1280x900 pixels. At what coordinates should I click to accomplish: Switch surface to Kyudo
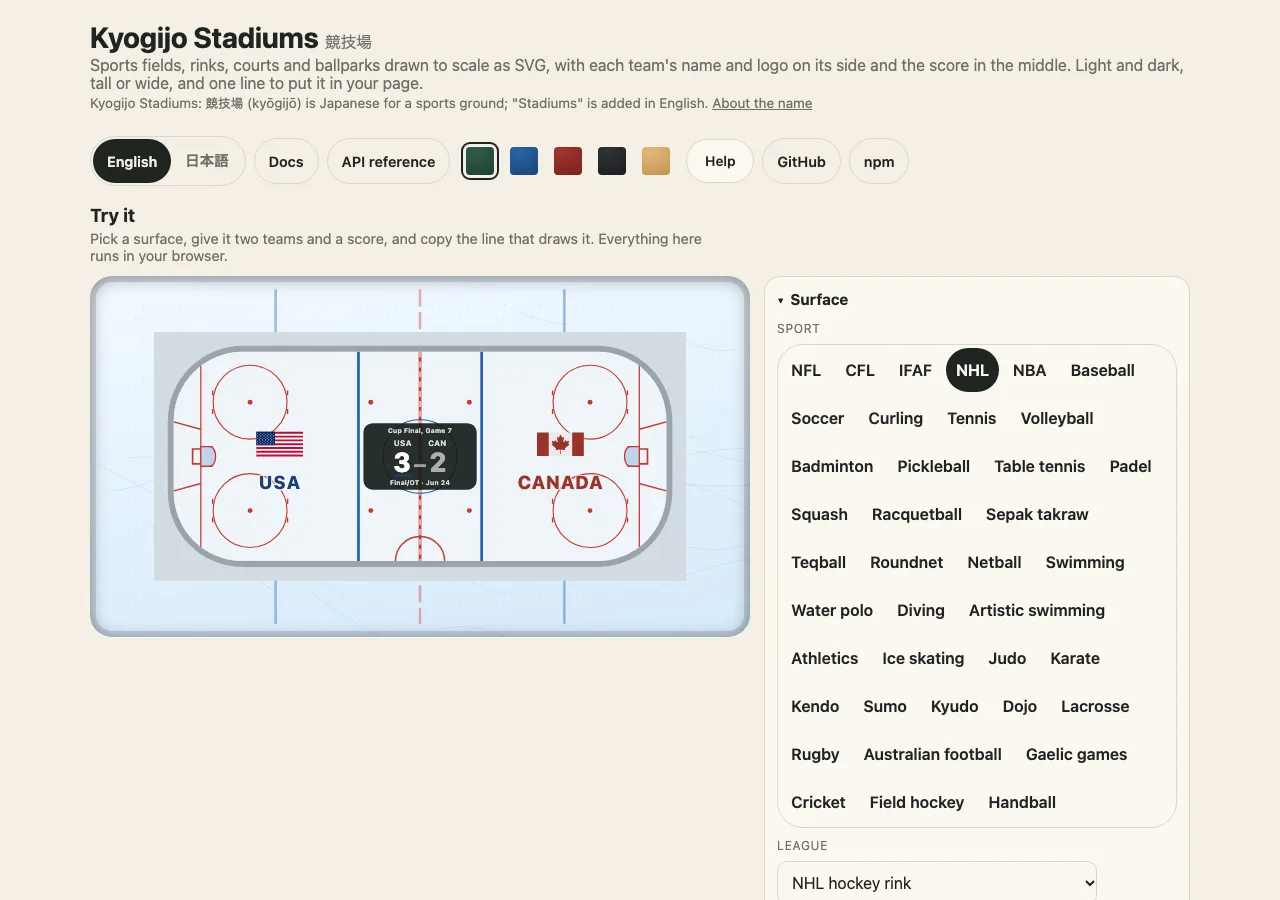click(x=955, y=706)
